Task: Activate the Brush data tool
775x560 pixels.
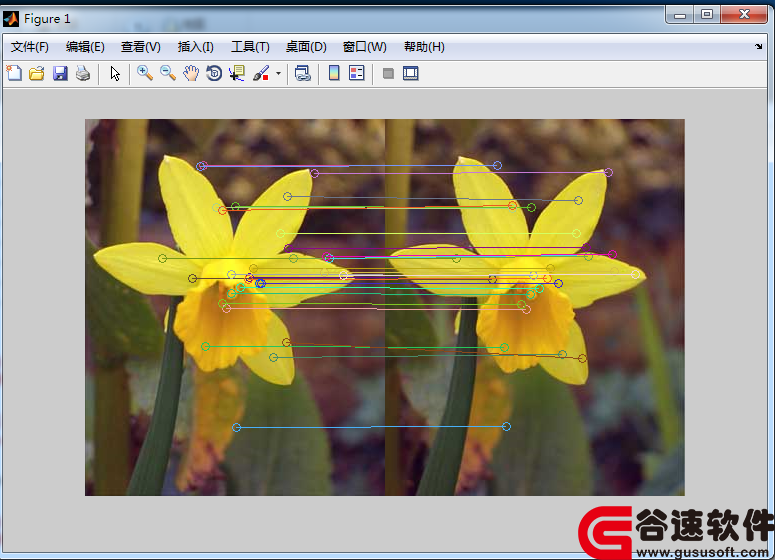Action: (x=260, y=73)
